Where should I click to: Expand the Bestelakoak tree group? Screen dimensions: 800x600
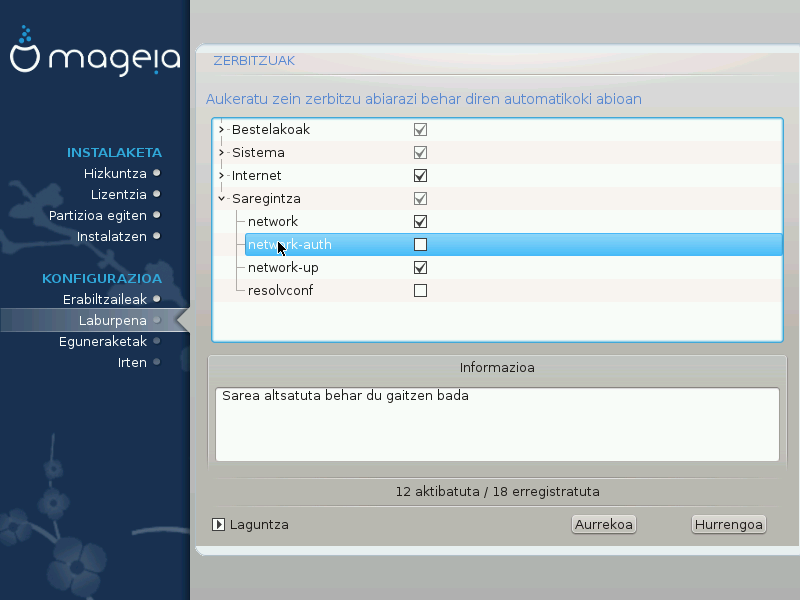click(x=221, y=130)
